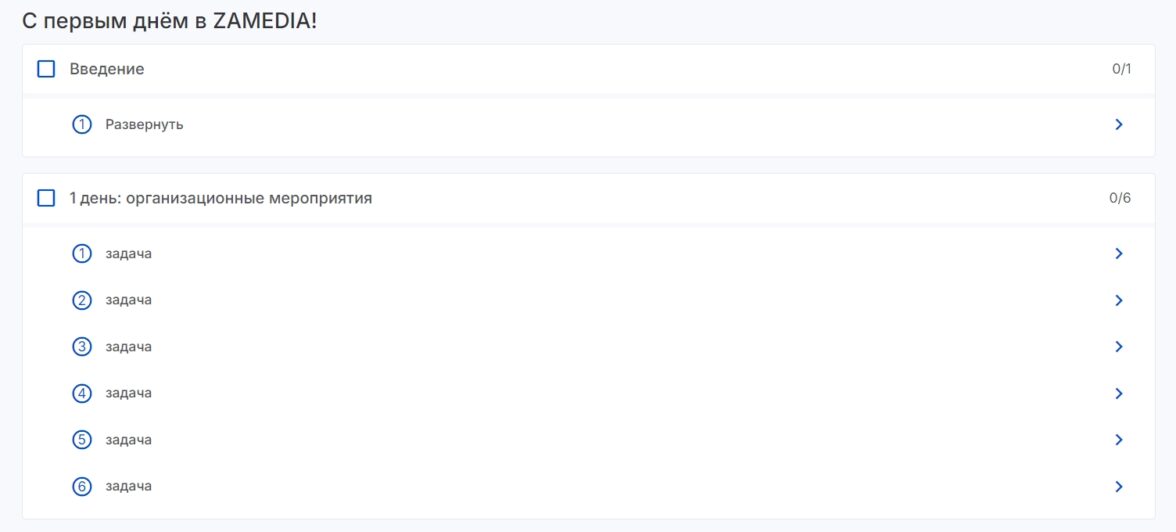Click circled number 3 step icon
1176x532 pixels.
[82, 347]
